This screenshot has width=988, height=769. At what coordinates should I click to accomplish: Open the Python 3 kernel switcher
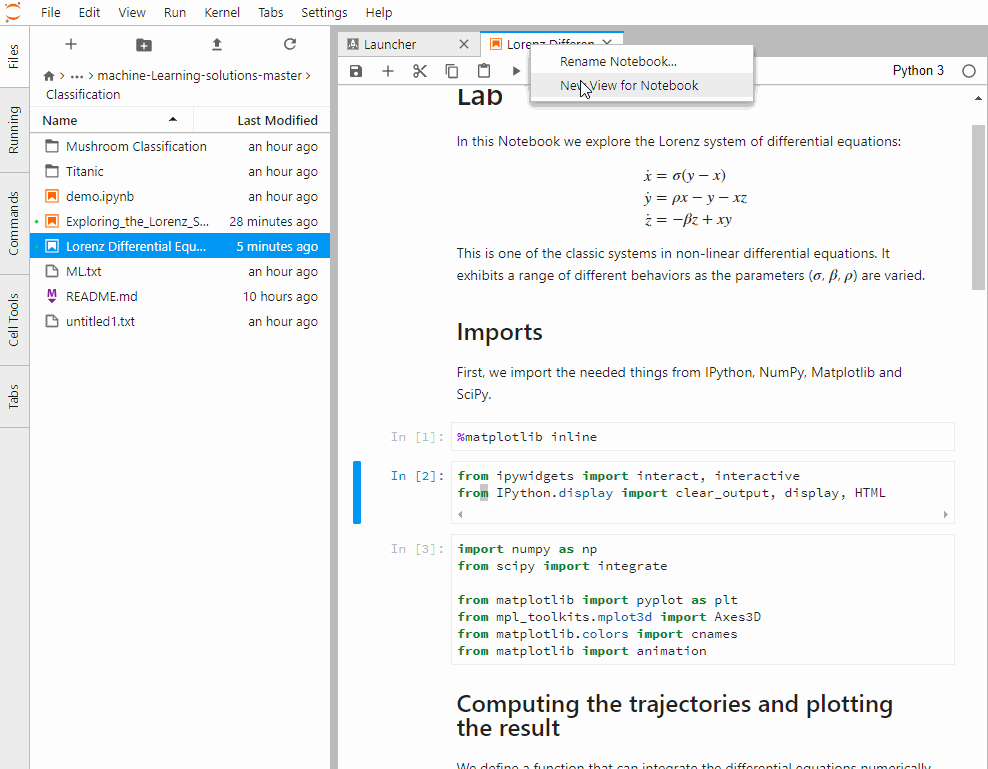point(917,70)
